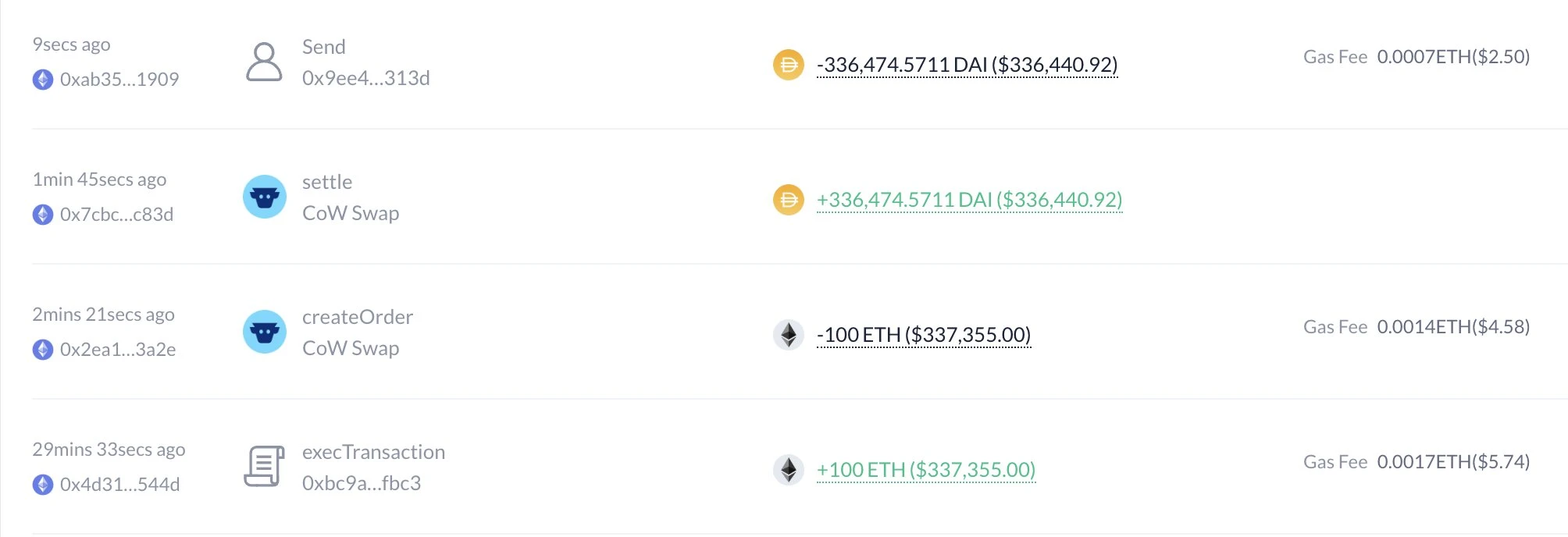Image resolution: width=1568 pixels, height=537 pixels.
Task: Click the -100 ETH amount
Action: pyautogui.click(x=923, y=335)
